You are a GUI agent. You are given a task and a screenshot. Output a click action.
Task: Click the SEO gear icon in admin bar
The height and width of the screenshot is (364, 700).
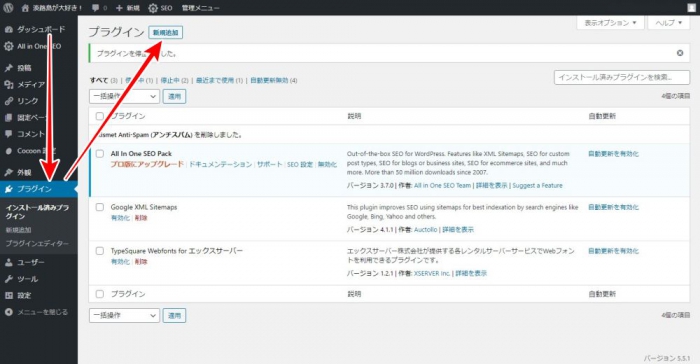coord(153,8)
